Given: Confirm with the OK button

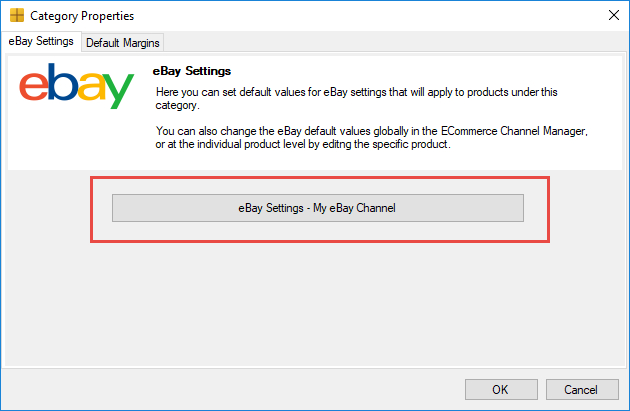Looking at the screenshot, I should [x=500, y=389].
